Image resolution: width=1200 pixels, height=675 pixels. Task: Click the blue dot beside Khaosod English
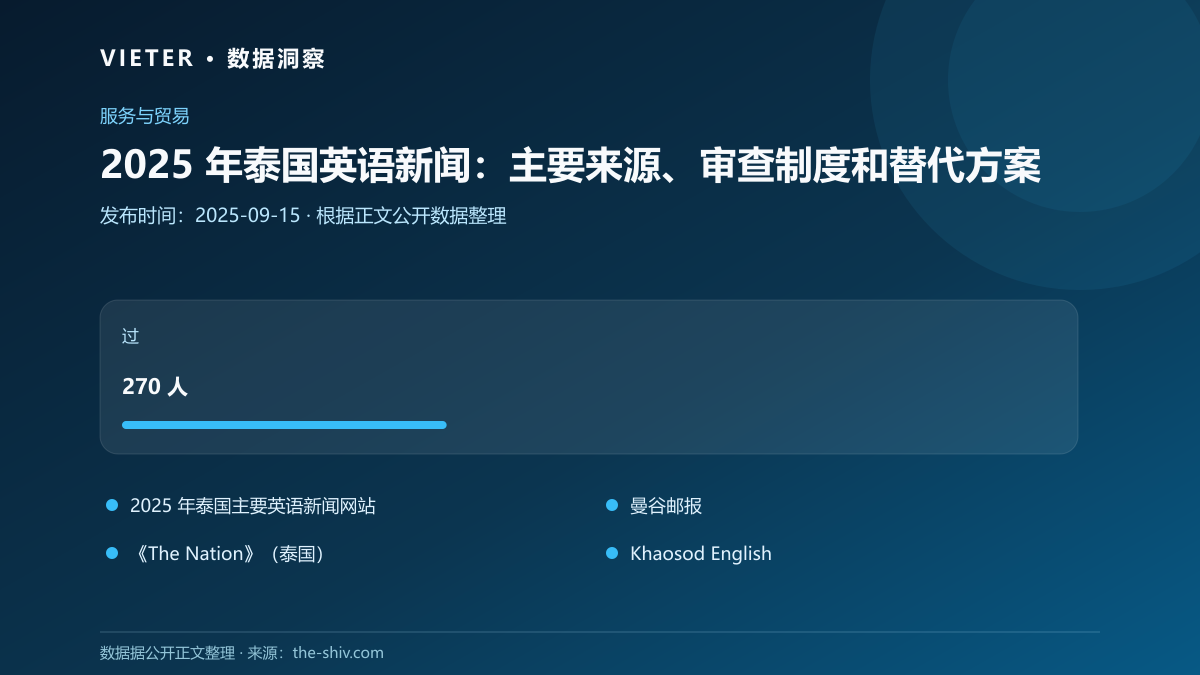tap(612, 553)
